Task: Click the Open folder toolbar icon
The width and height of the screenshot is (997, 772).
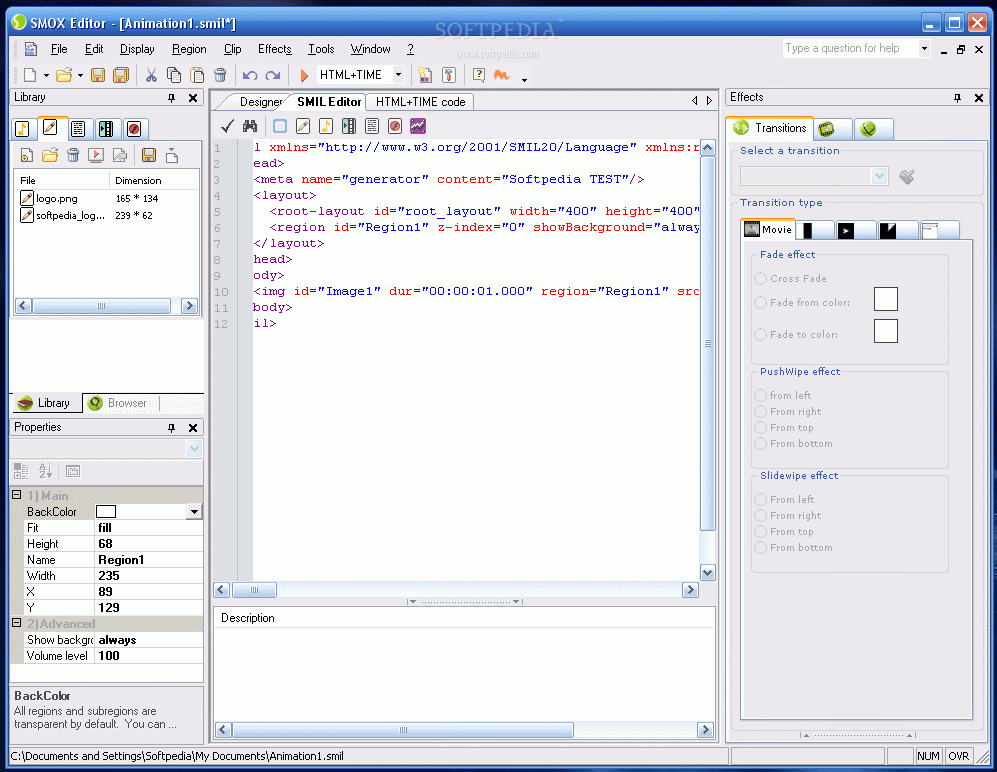Action: click(64, 75)
